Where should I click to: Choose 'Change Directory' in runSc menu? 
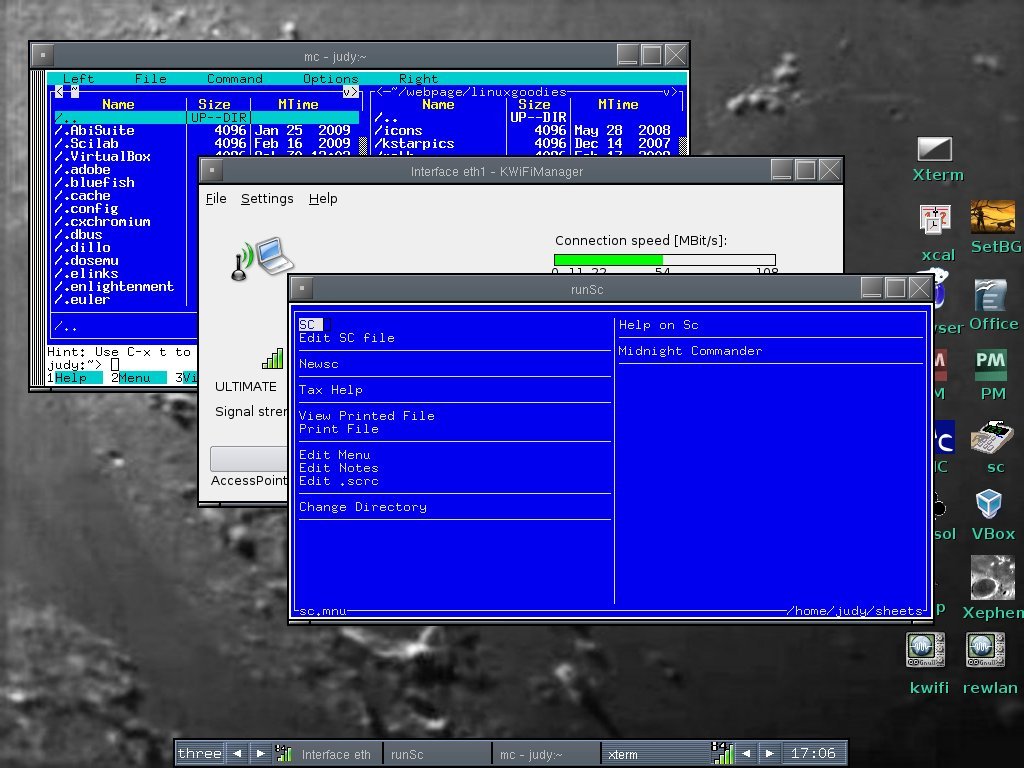pos(362,507)
